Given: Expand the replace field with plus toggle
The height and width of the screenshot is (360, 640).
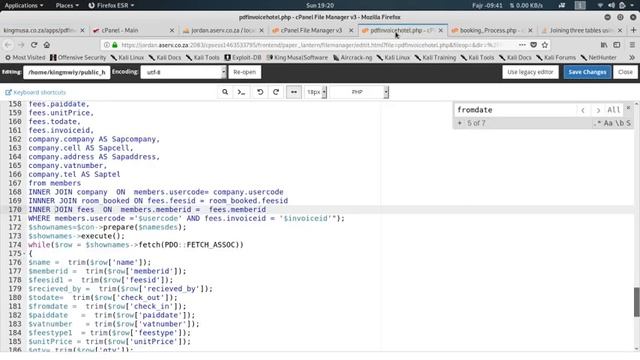Looking at the screenshot, I should (x=460, y=123).
